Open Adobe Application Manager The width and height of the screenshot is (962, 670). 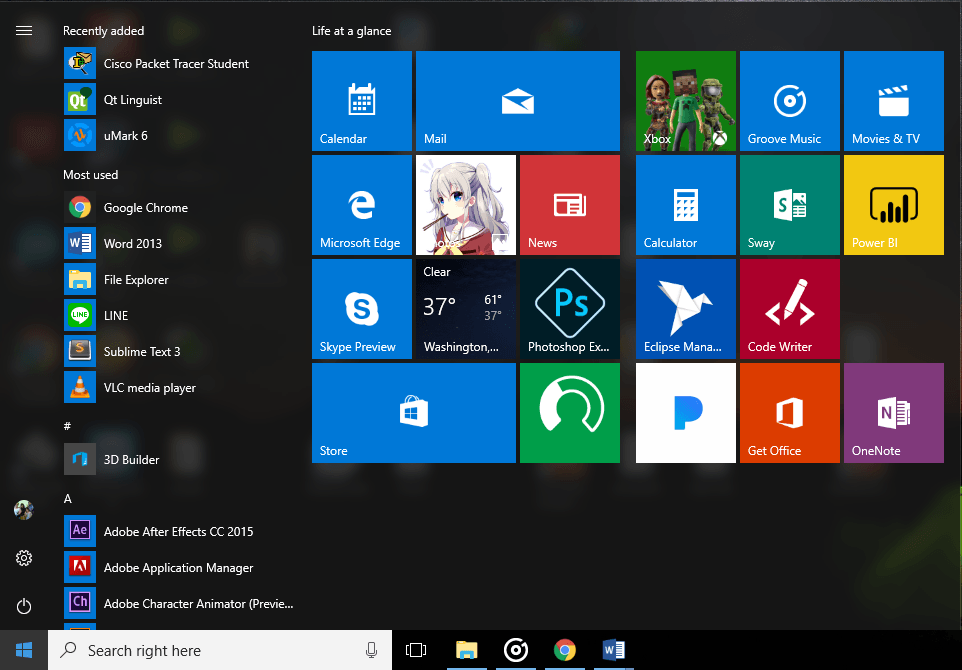click(x=178, y=568)
